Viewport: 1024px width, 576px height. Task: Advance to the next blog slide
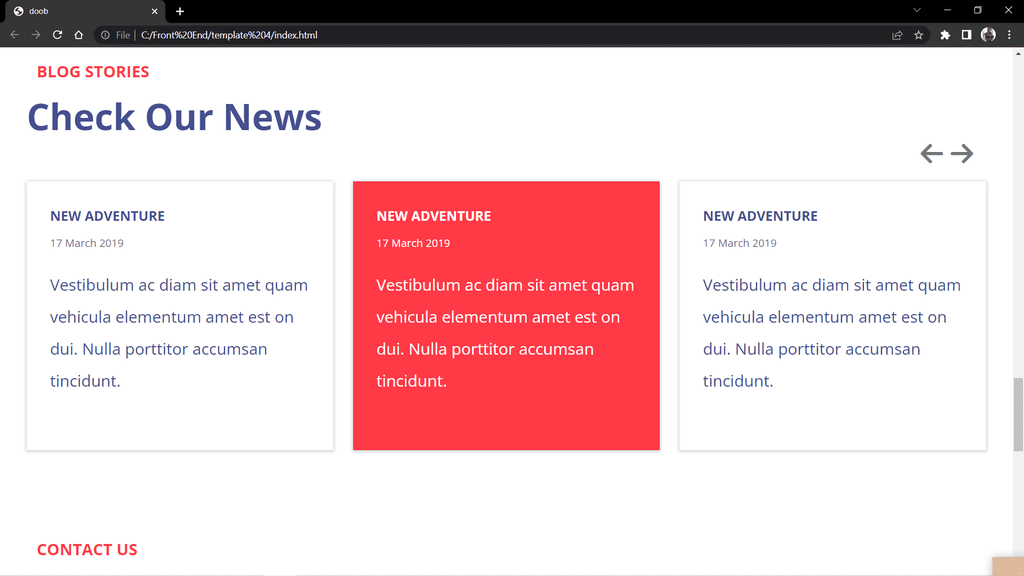[x=962, y=153]
